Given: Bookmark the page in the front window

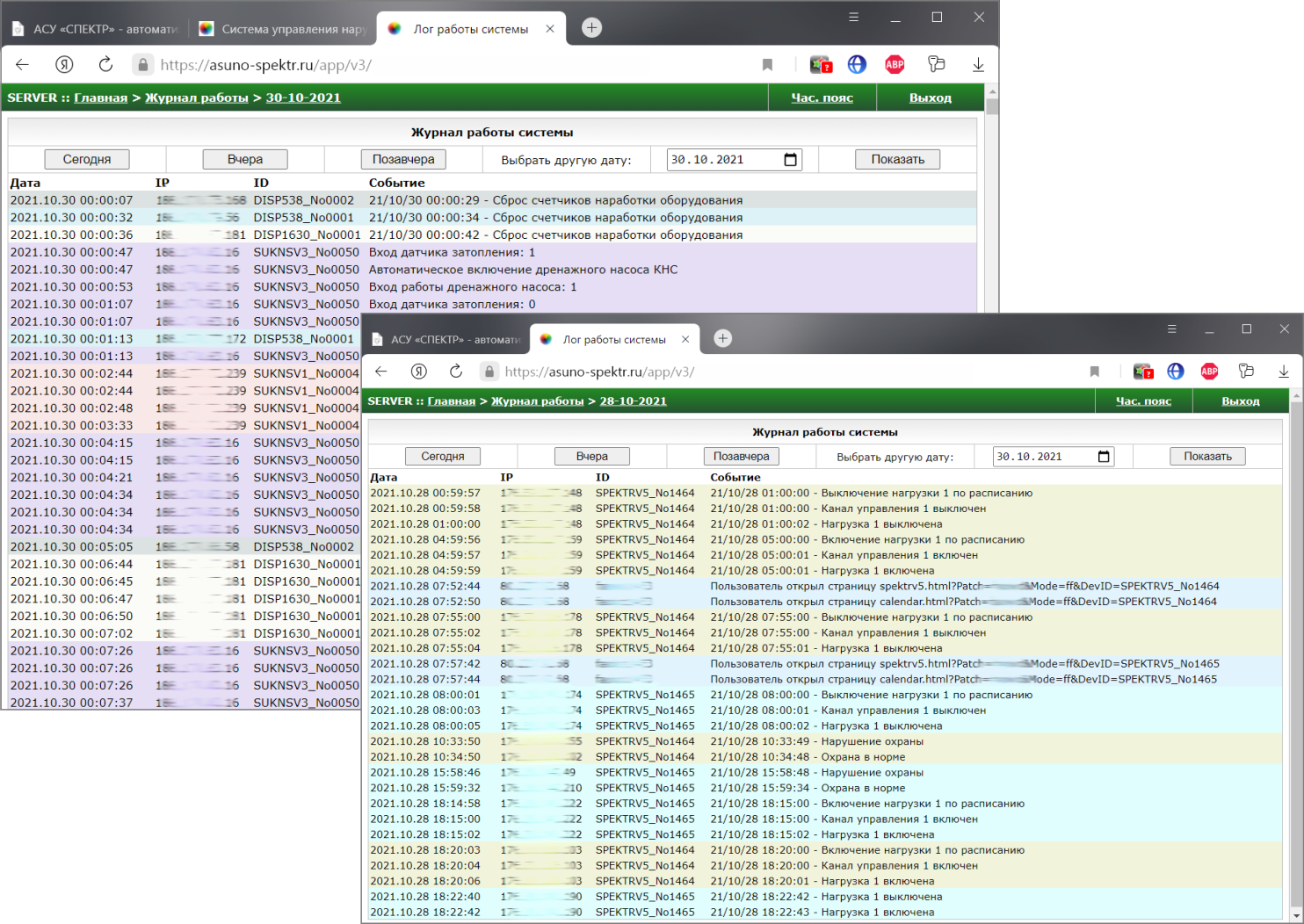Looking at the screenshot, I should point(1095,372).
